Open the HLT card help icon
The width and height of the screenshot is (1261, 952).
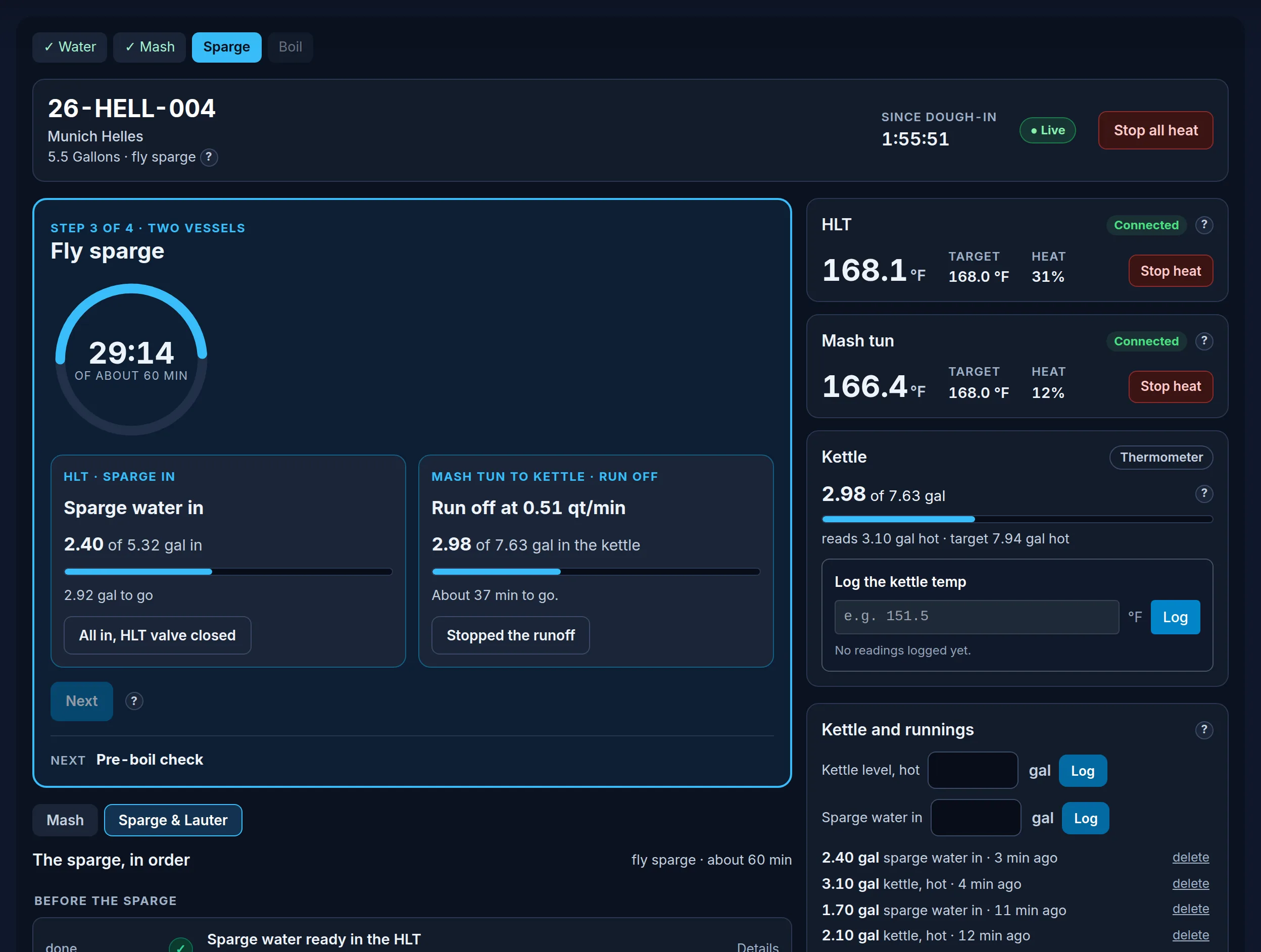point(1204,225)
